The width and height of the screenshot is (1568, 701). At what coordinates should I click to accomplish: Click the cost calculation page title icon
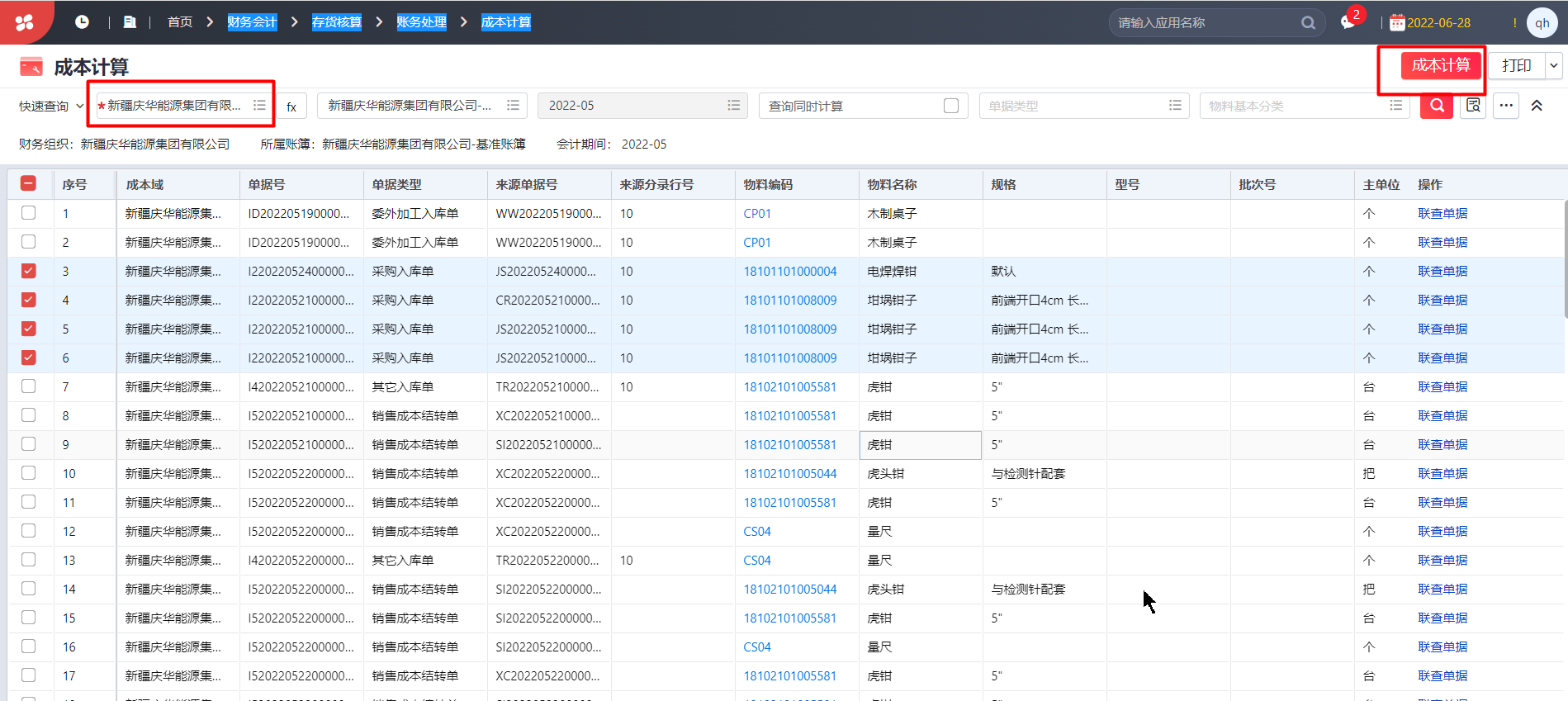(31, 67)
